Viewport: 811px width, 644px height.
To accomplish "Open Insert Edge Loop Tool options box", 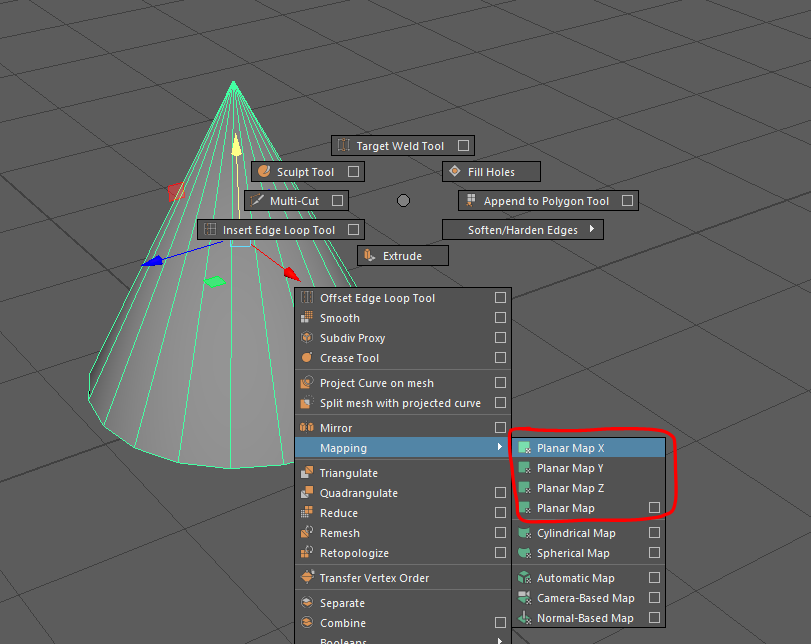I will 353,229.
